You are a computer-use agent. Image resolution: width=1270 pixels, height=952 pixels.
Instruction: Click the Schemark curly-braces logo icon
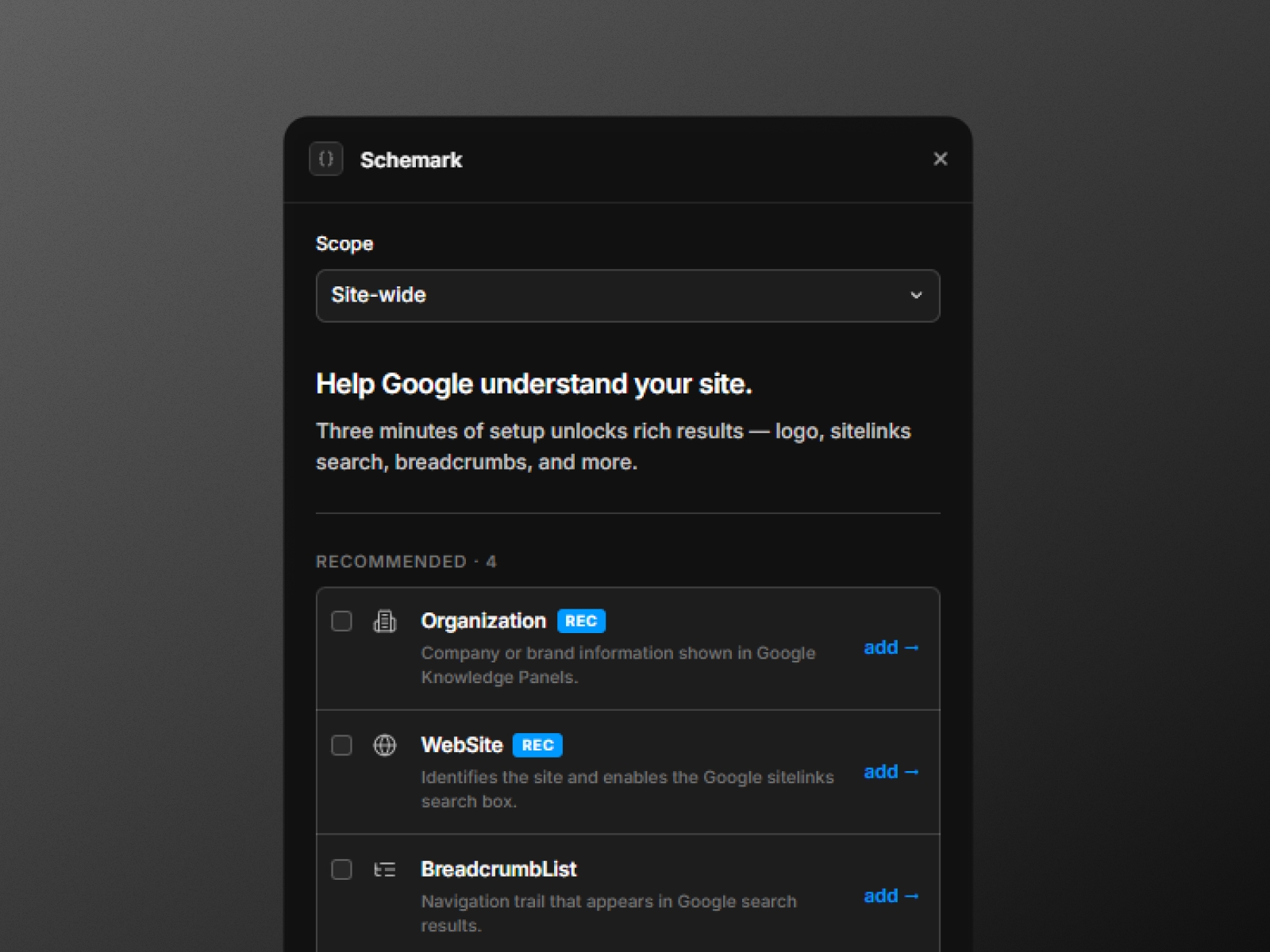coord(325,159)
